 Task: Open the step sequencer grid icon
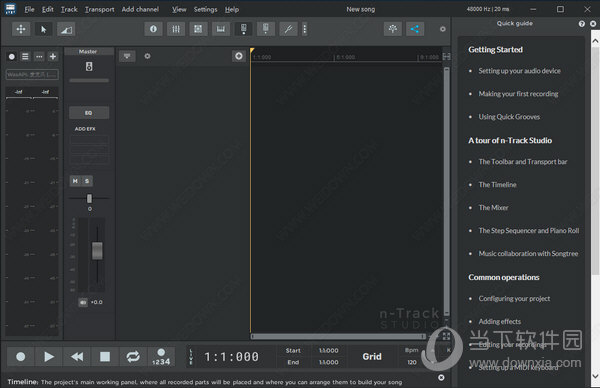pyautogui.click(x=198, y=29)
